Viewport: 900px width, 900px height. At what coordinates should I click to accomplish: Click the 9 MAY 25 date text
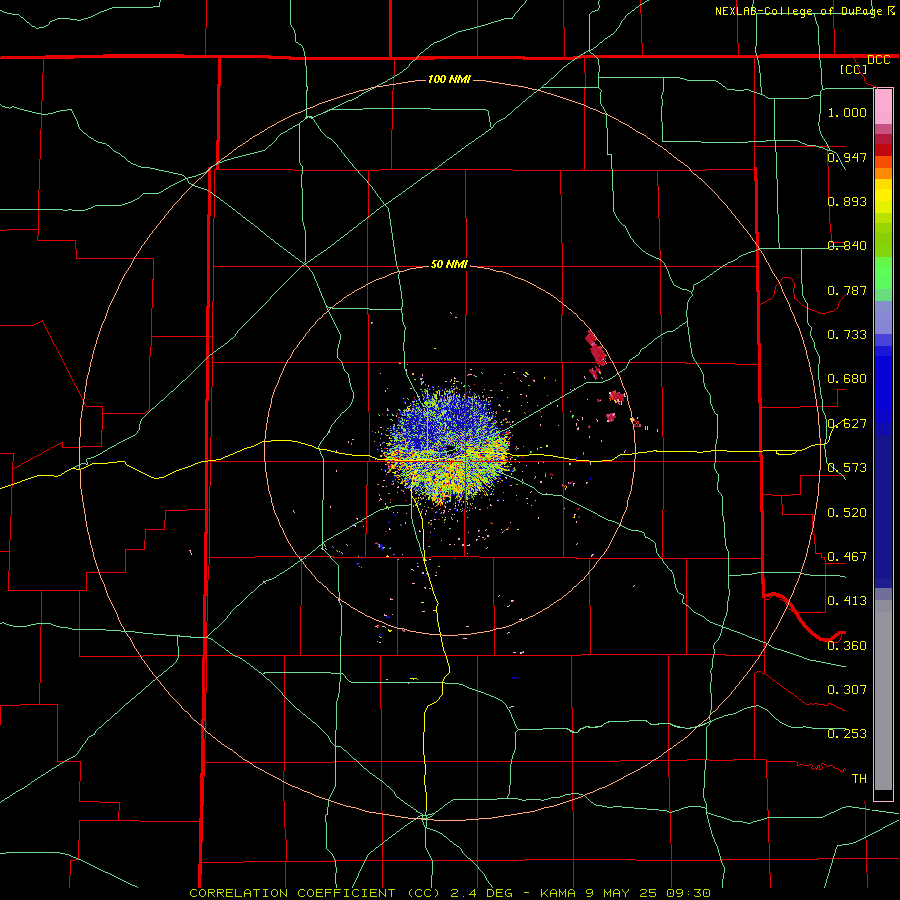[x=621, y=893]
